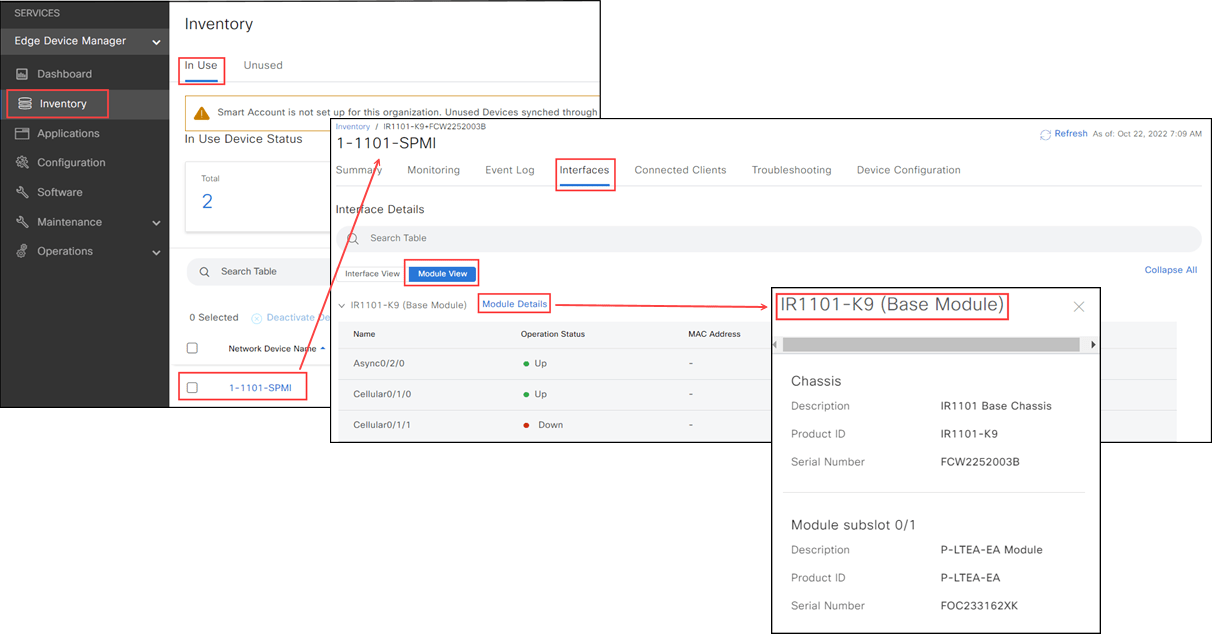The width and height of the screenshot is (1212, 634).
Task: Click the sort arrow beside Network Device Name
Action: [322, 349]
